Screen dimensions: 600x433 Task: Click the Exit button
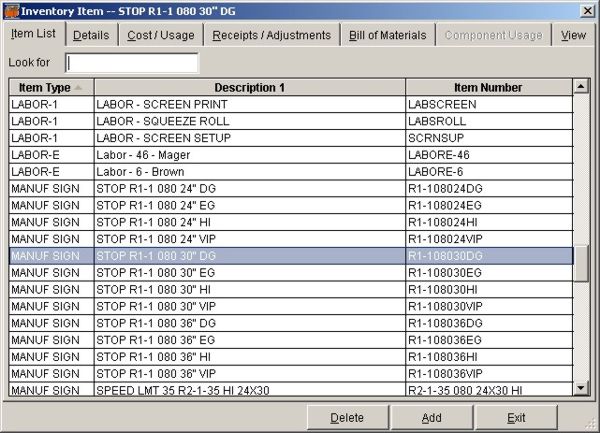pyautogui.click(x=516, y=418)
